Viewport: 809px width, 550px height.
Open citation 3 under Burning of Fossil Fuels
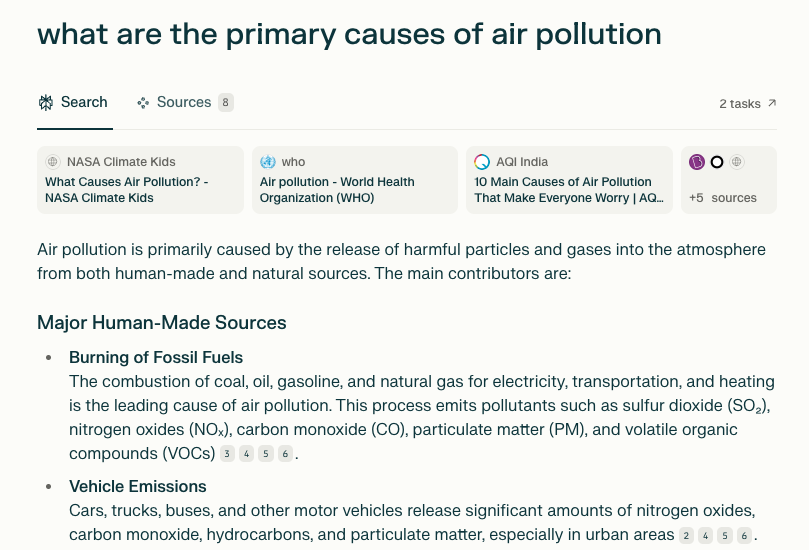(x=228, y=454)
